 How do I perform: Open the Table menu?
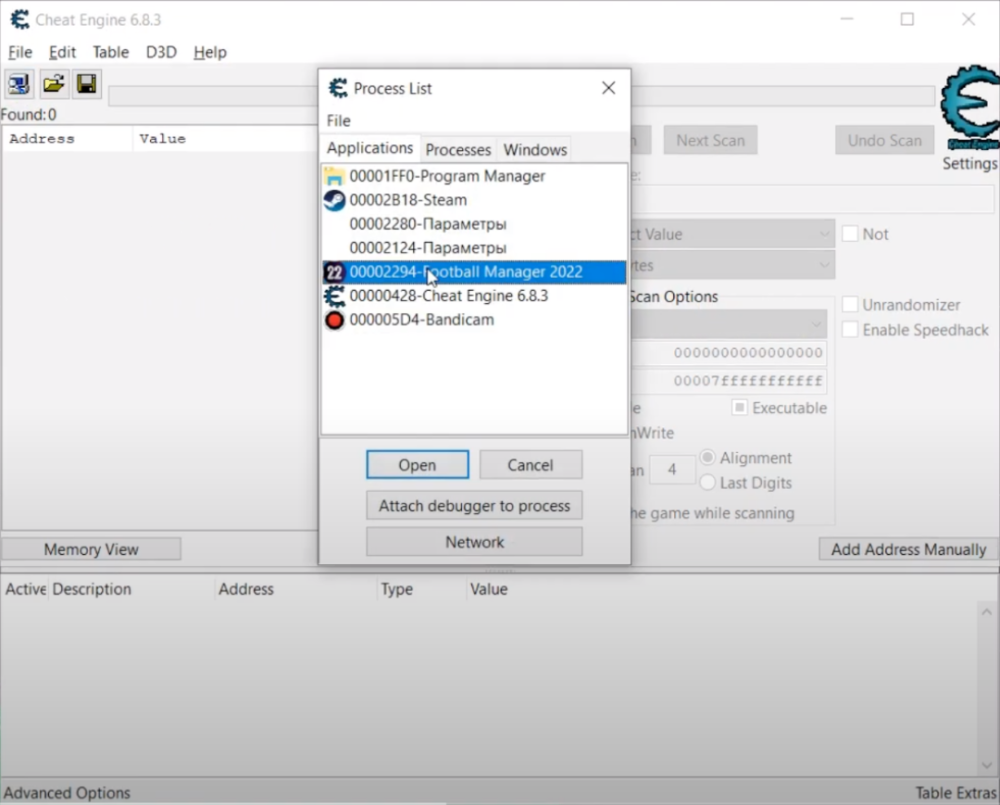(x=110, y=52)
